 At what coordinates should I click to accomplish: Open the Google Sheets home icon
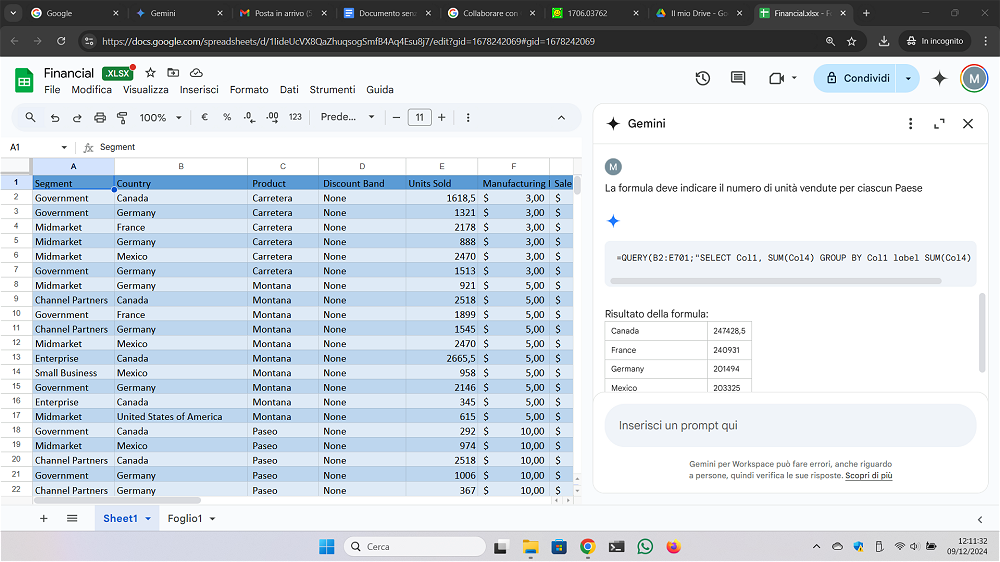24,81
